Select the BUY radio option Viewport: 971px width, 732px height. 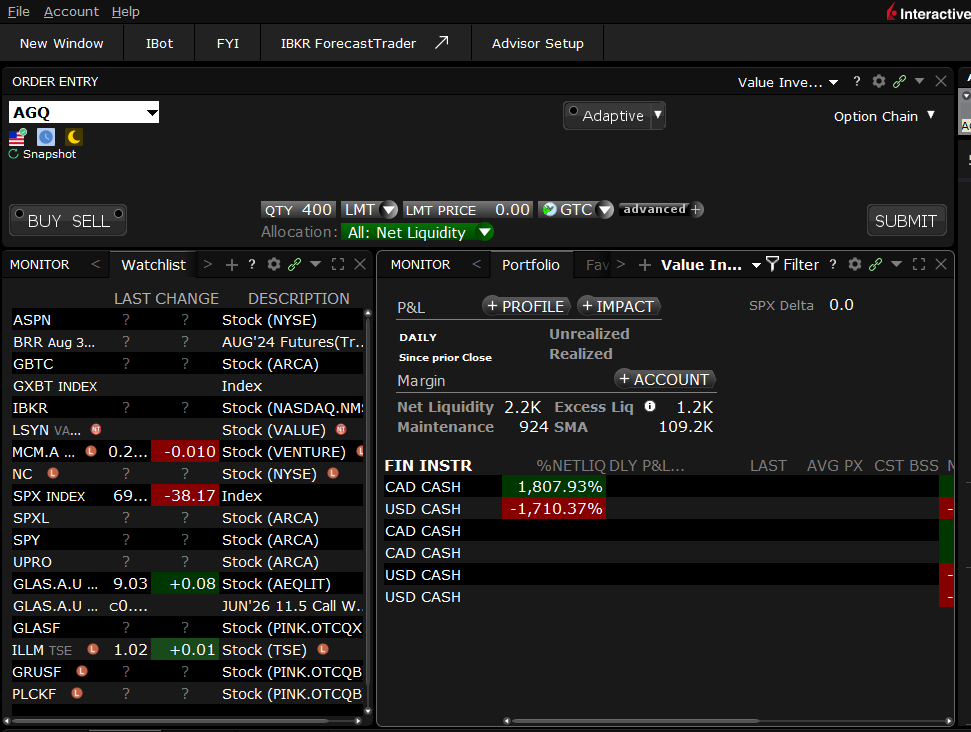19,214
